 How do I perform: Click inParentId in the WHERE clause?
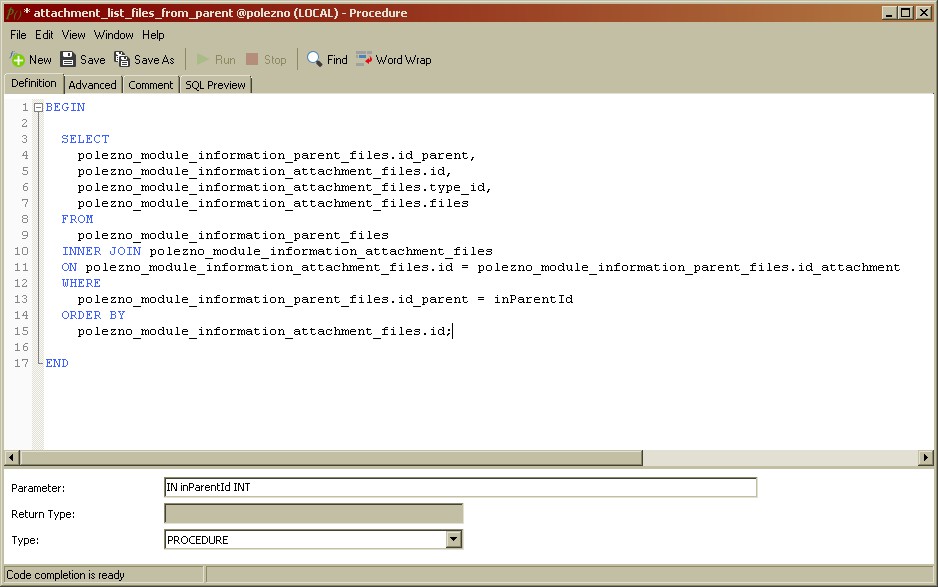533,299
